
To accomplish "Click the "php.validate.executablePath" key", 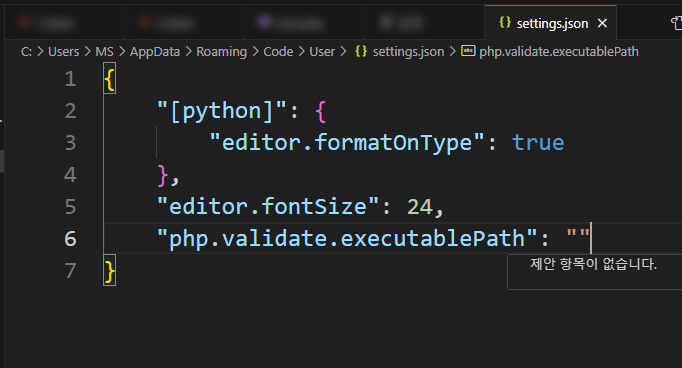I will [347, 238].
